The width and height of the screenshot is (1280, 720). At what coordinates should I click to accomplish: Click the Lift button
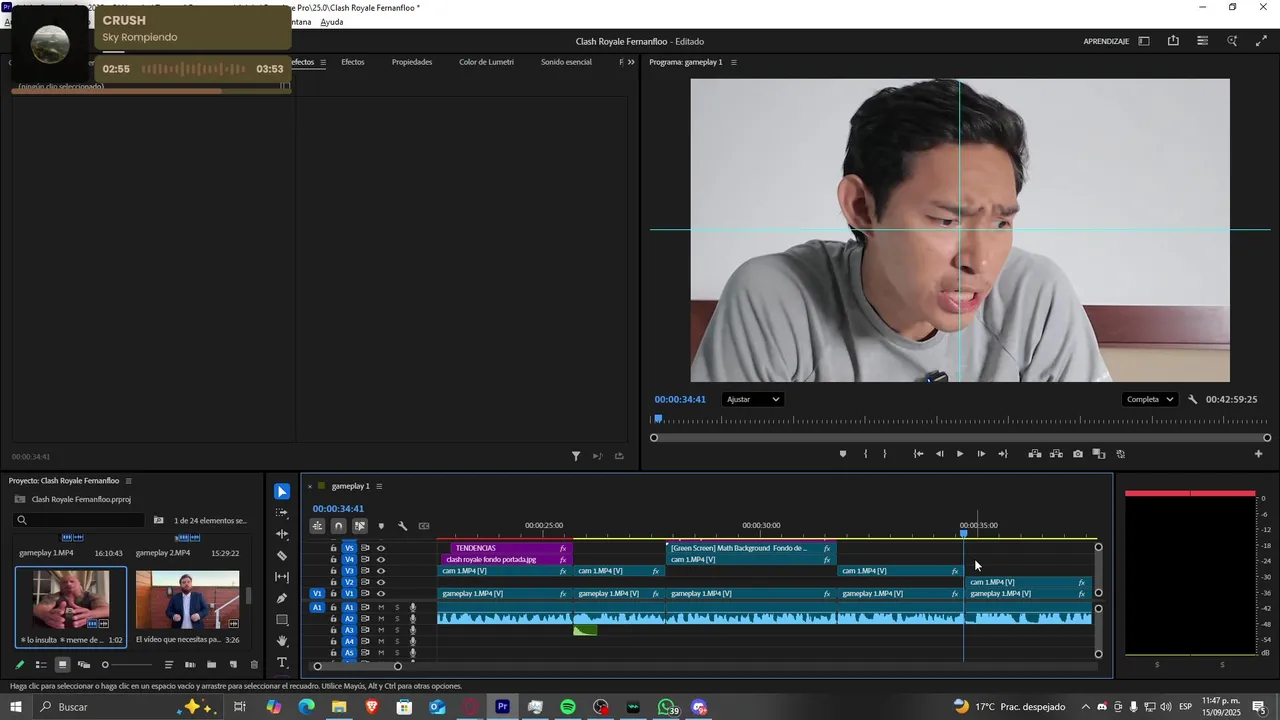[1035, 454]
